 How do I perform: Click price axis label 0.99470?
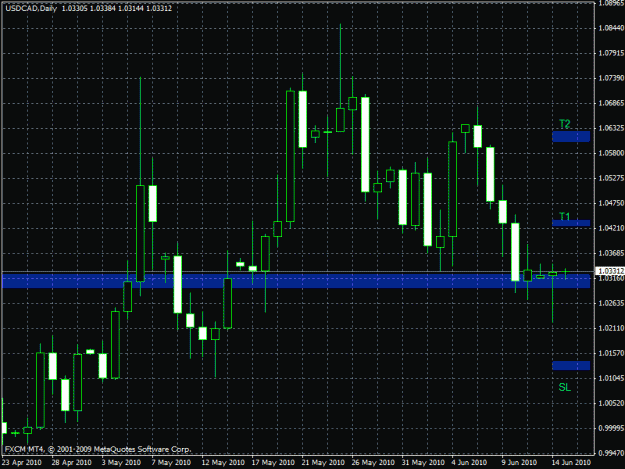click(611, 453)
